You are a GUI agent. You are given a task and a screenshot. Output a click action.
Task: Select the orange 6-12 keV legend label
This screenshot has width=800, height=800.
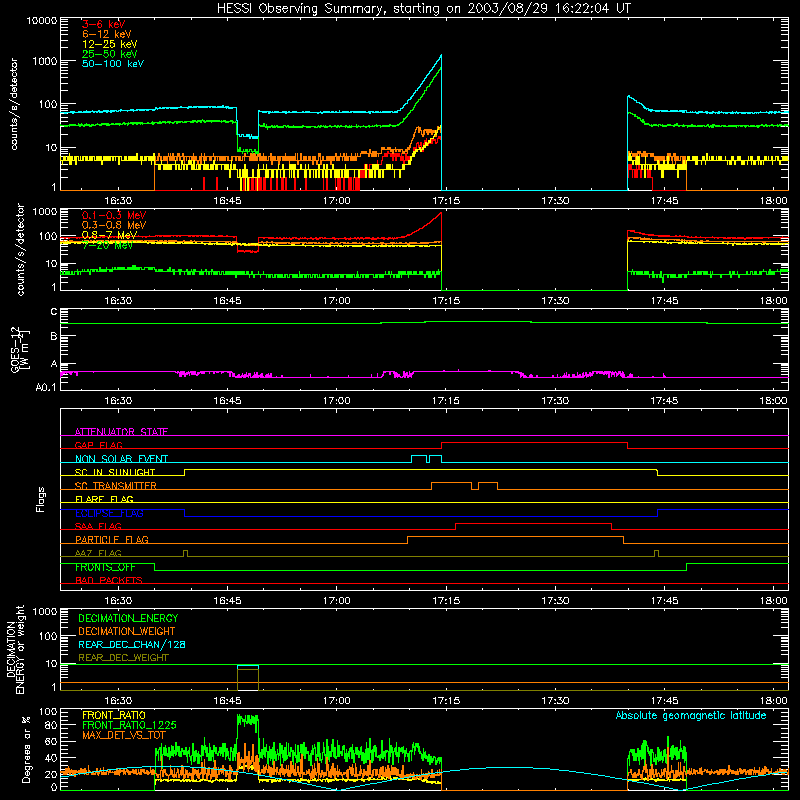pos(107,34)
